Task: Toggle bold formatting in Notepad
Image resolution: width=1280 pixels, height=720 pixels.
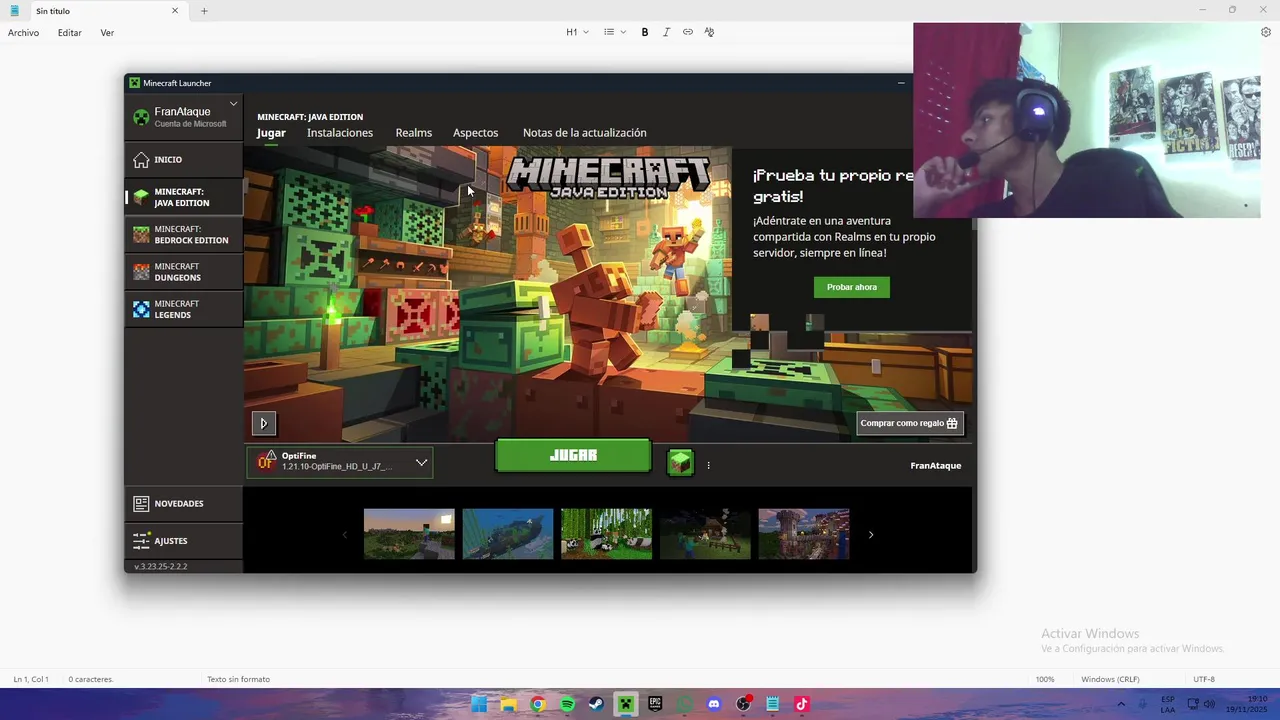Action: [x=645, y=32]
